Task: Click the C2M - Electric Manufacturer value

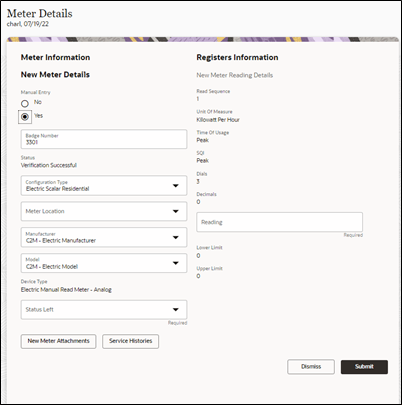Action: tap(61, 240)
